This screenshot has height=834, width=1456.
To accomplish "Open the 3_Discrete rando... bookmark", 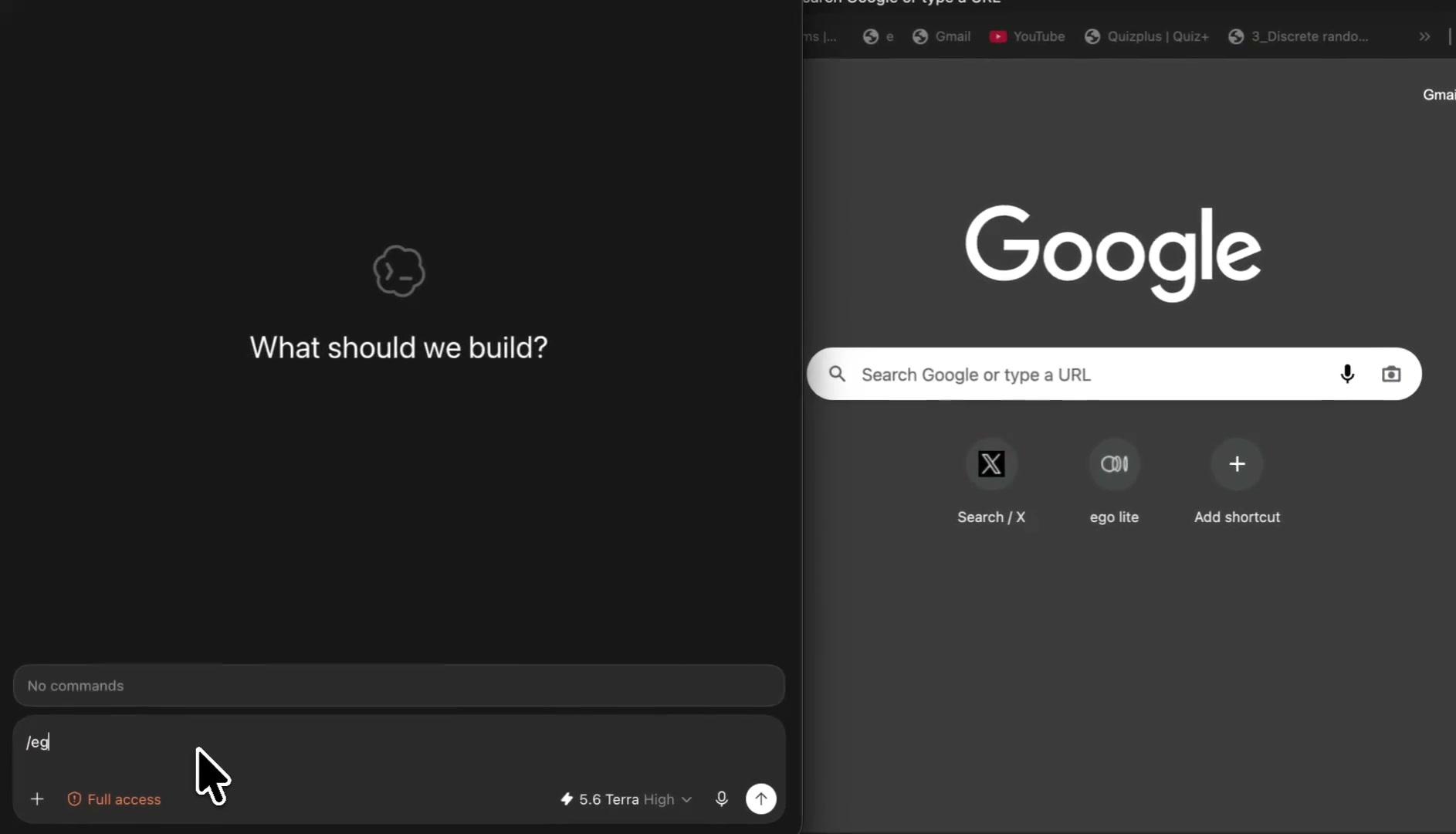I will click(1299, 36).
